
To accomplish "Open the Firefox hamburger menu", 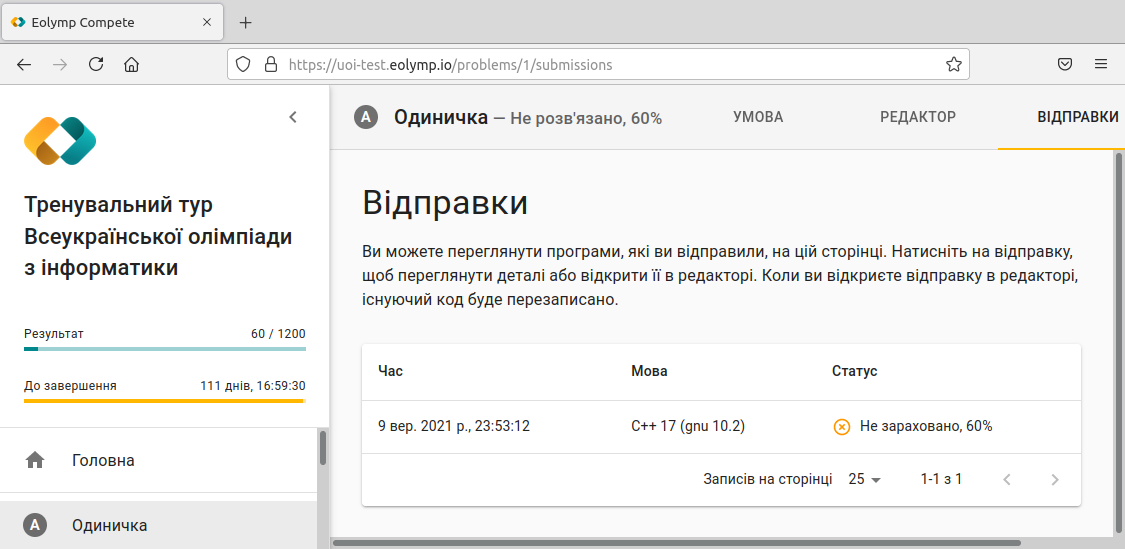I will click(1101, 65).
